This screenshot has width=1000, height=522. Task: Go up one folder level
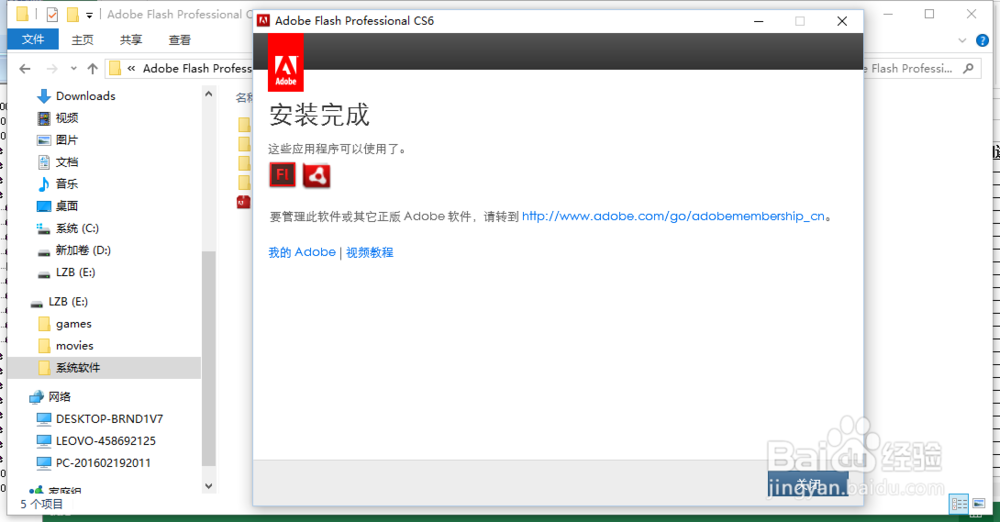[x=92, y=68]
